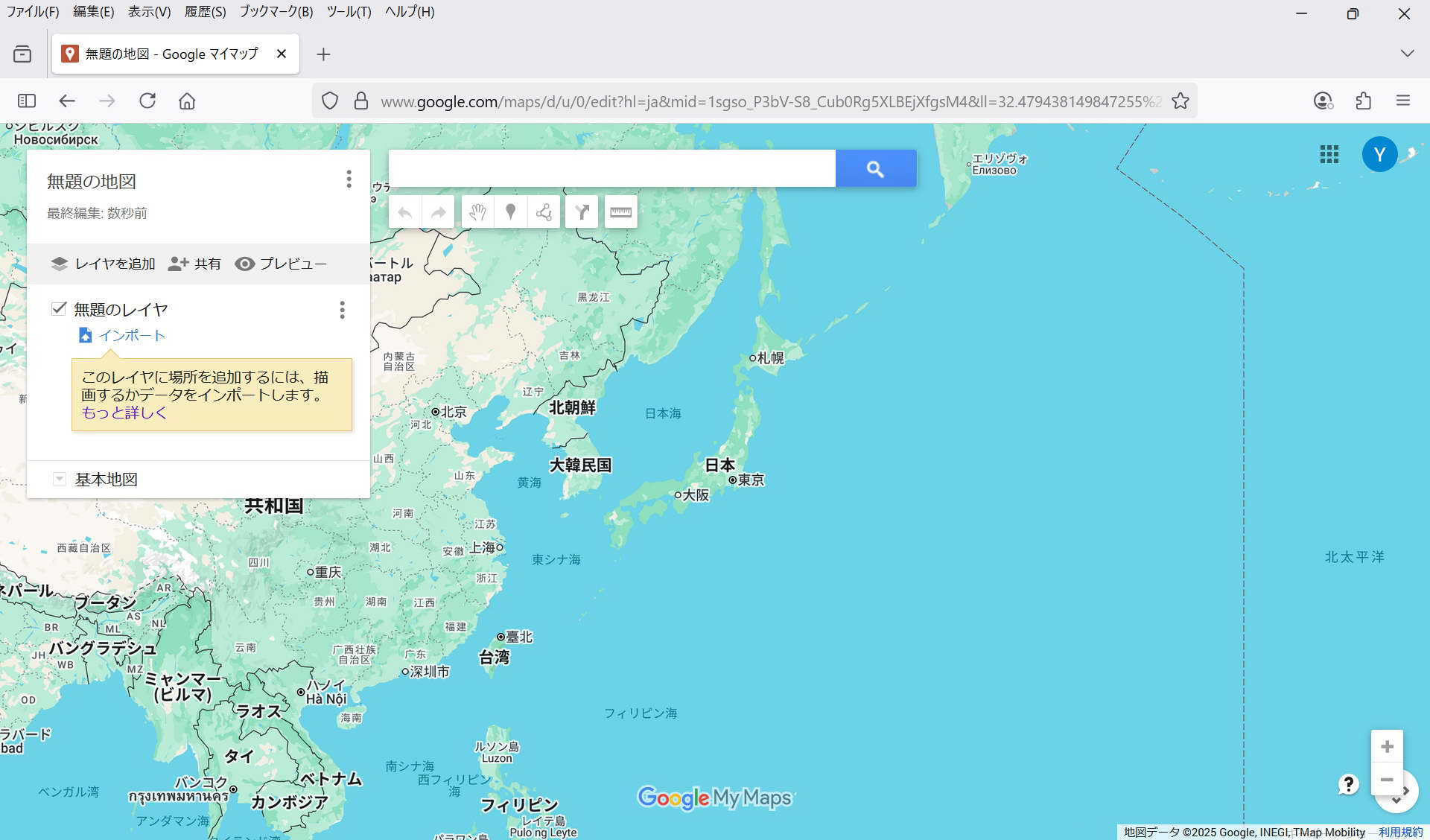Screen dimensions: 1430x840
Task: Click レイヤを追加 button
Action: (x=103, y=264)
